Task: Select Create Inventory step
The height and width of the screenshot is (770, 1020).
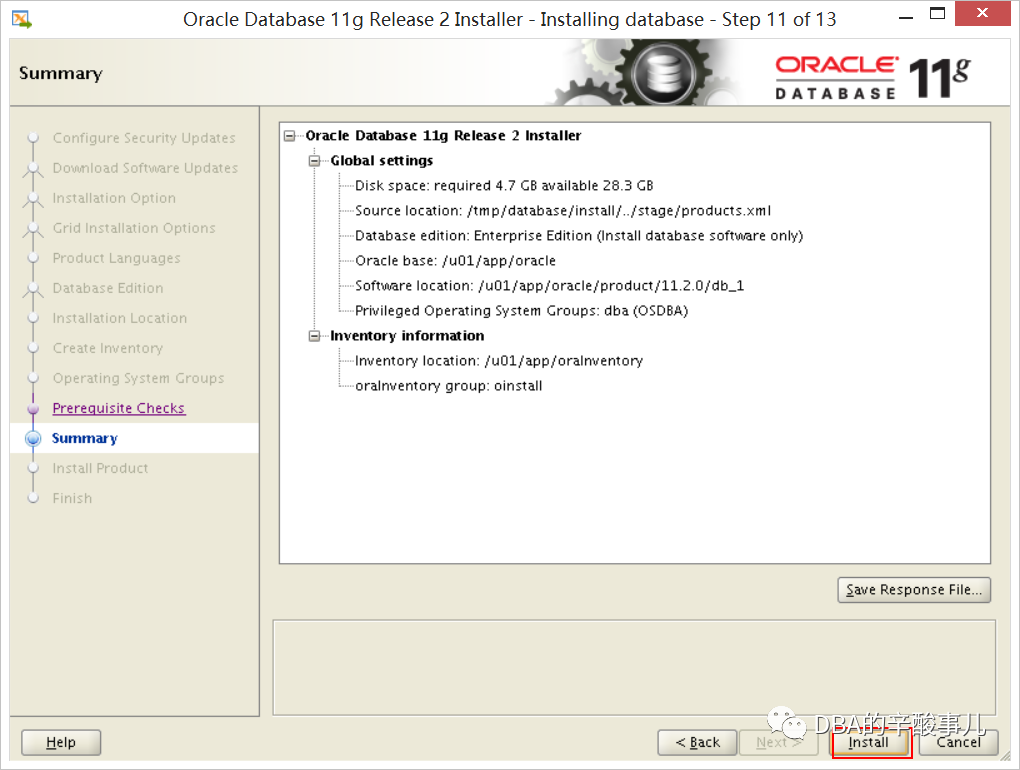Action: click(x=108, y=348)
